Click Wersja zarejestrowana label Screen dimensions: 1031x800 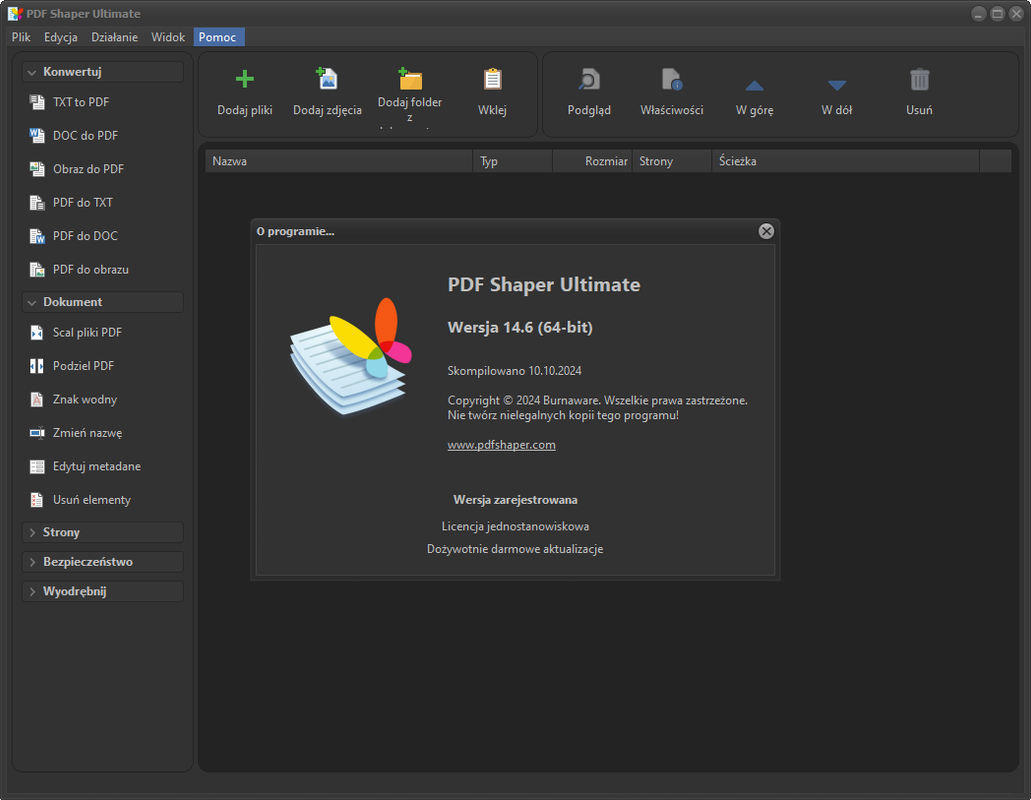pos(516,500)
